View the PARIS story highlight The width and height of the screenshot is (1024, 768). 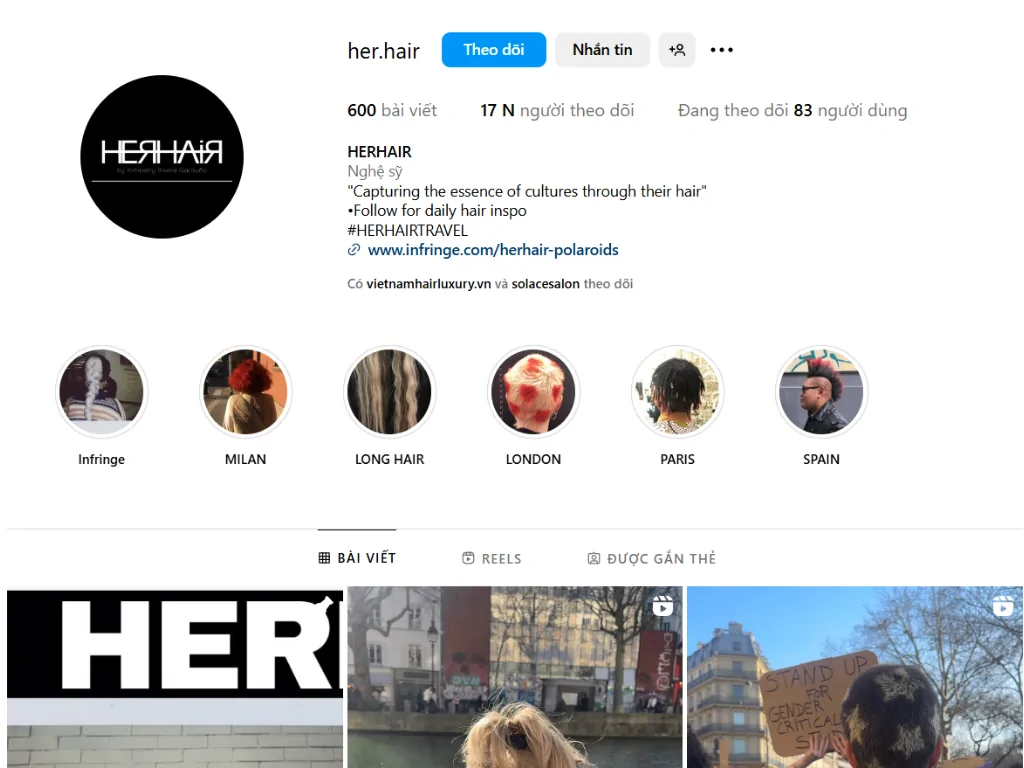click(x=677, y=392)
